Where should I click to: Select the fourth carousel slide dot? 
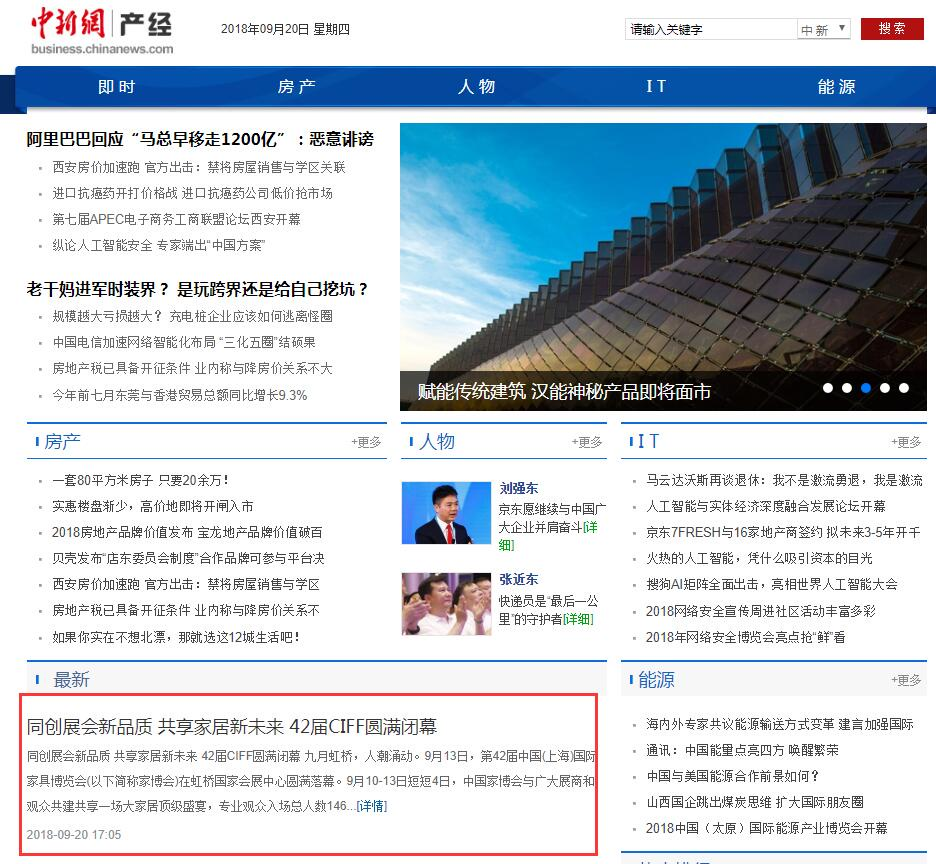pyautogui.click(x=885, y=388)
